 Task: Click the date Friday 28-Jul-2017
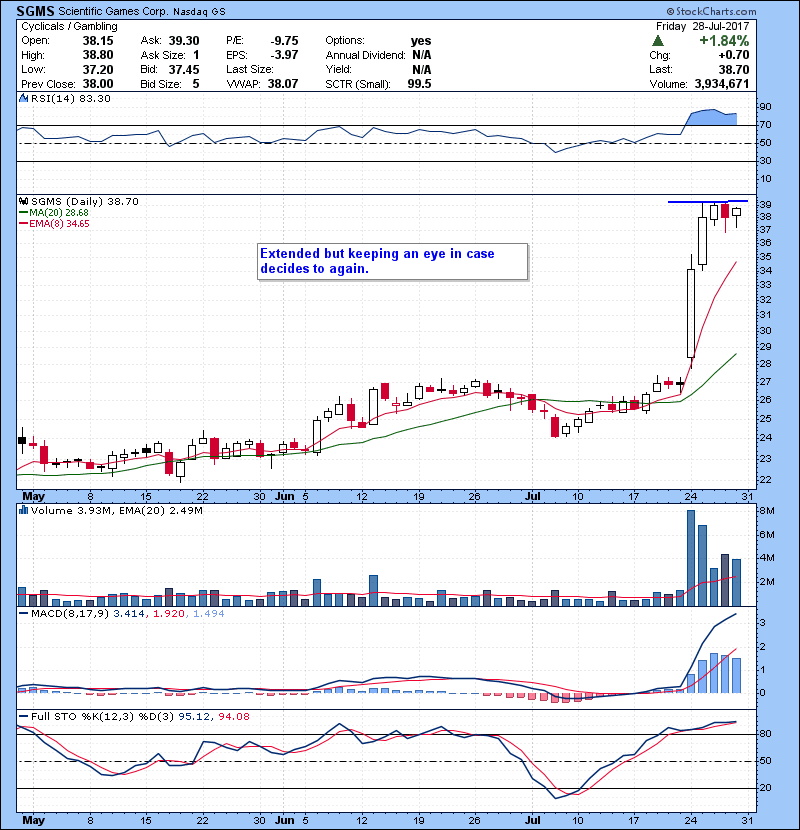coord(702,26)
